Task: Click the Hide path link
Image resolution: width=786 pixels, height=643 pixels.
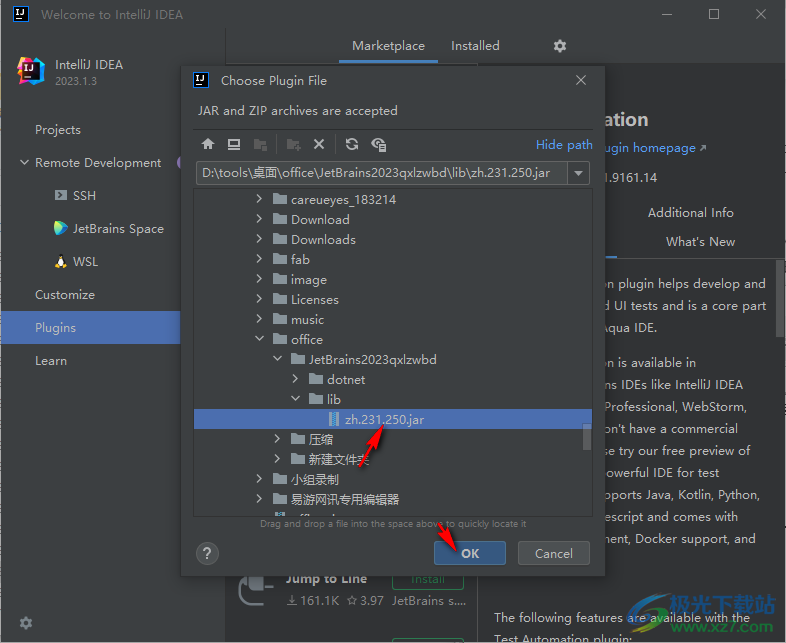Action: click(x=564, y=145)
